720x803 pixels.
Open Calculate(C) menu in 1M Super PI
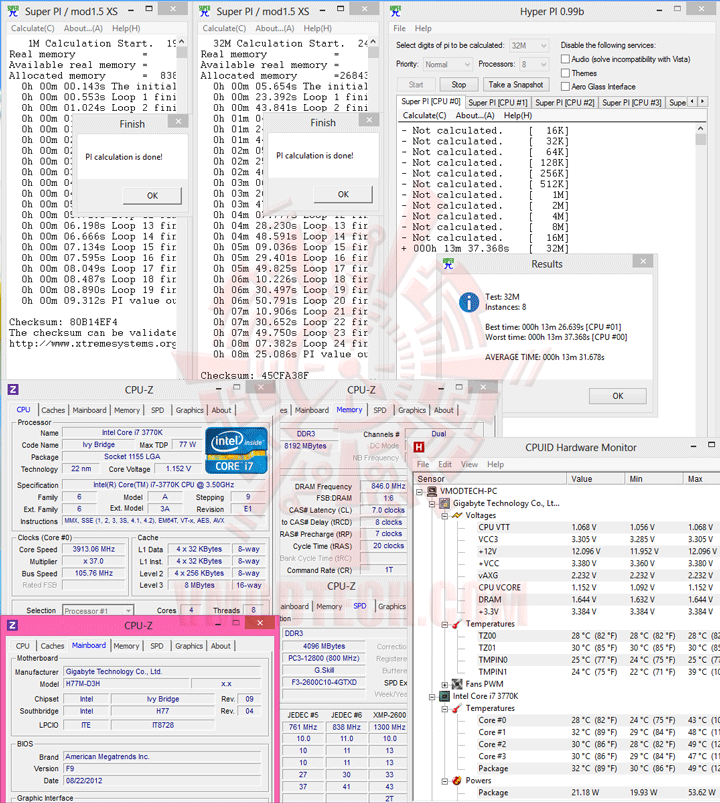33,28
